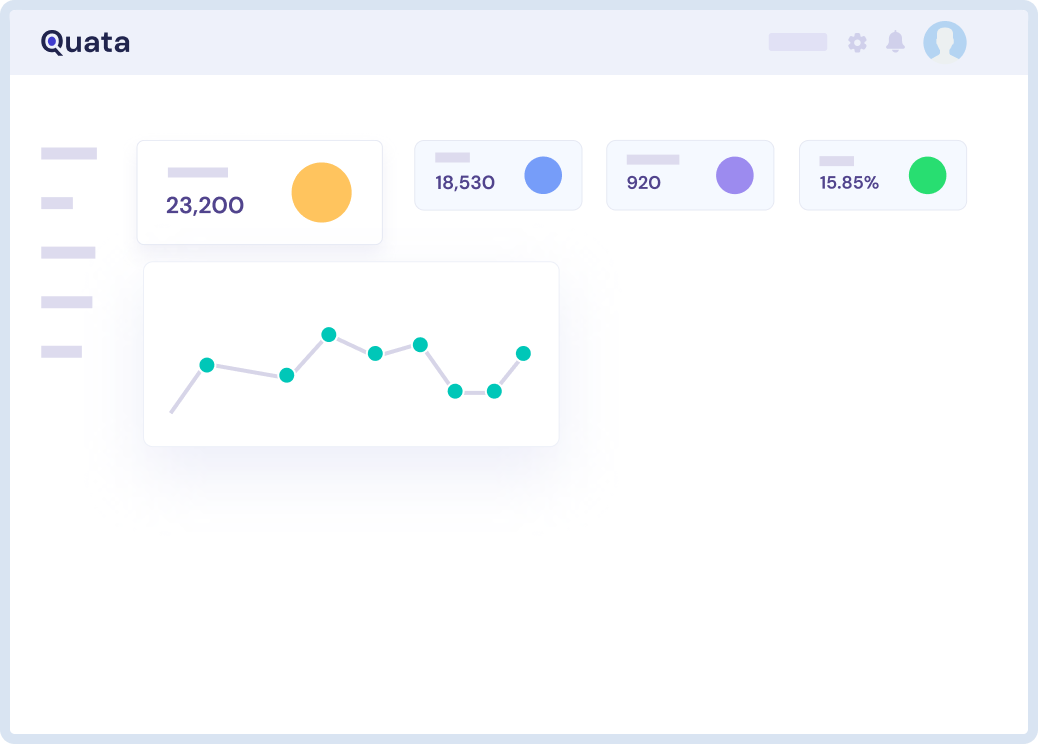Click the rightmost data point on chart
1038x744 pixels.
523,353
